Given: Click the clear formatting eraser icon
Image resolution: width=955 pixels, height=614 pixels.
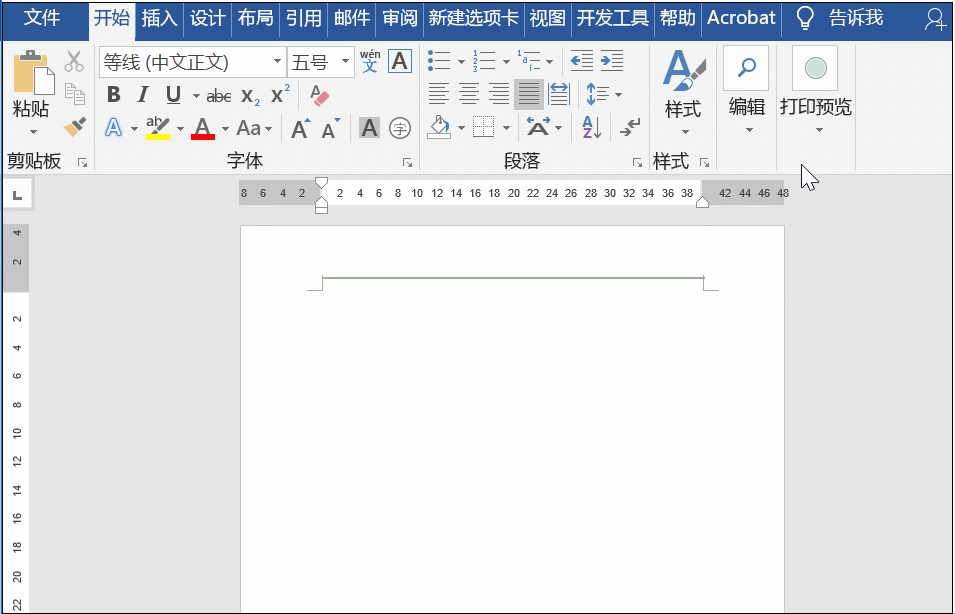Looking at the screenshot, I should click(319, 95).
